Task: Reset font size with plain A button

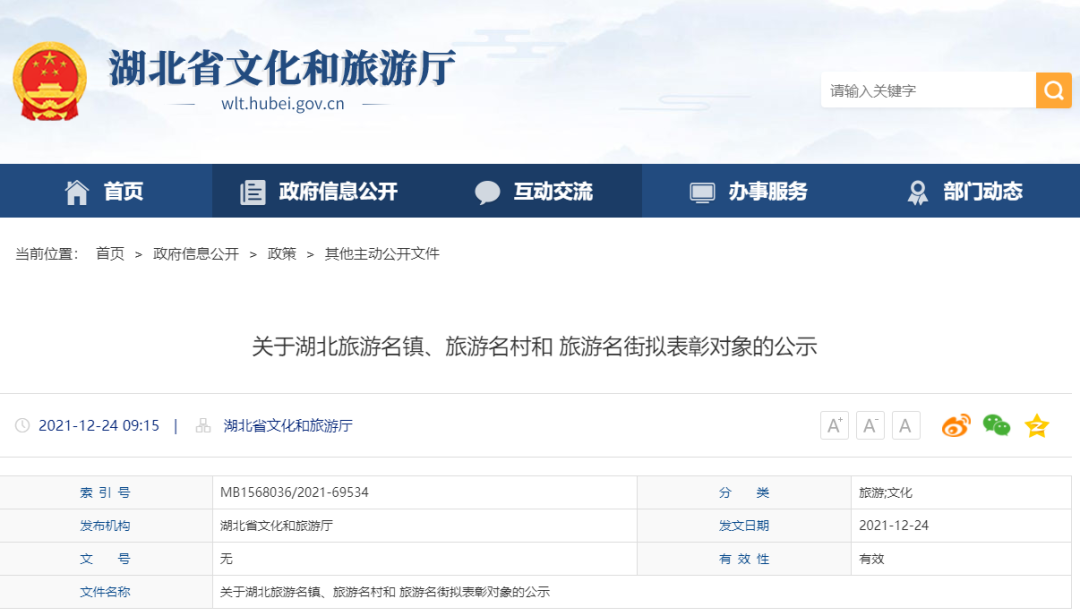Action: (906, 426)
